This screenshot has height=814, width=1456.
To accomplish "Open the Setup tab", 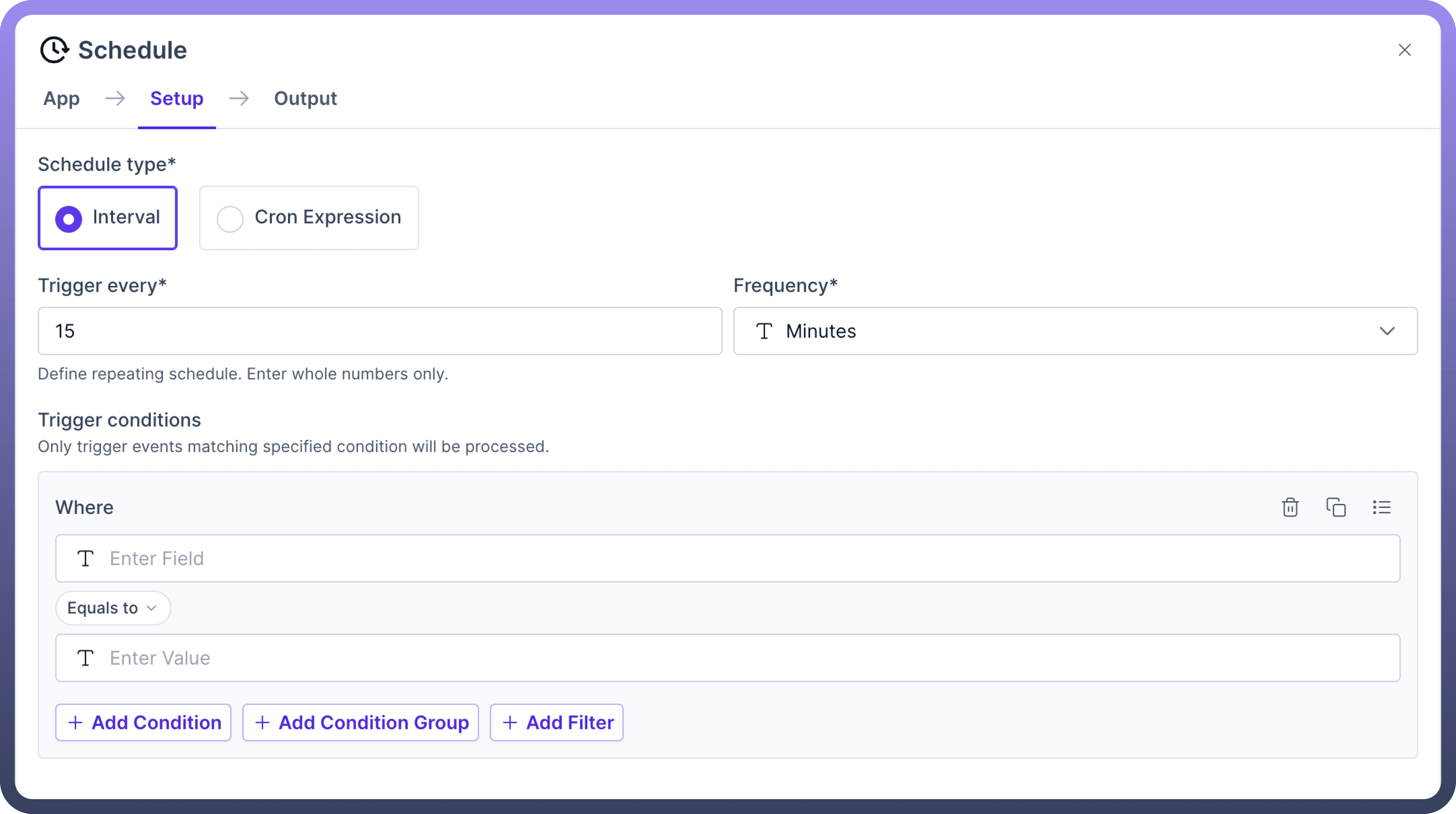I will click(176, 98).
